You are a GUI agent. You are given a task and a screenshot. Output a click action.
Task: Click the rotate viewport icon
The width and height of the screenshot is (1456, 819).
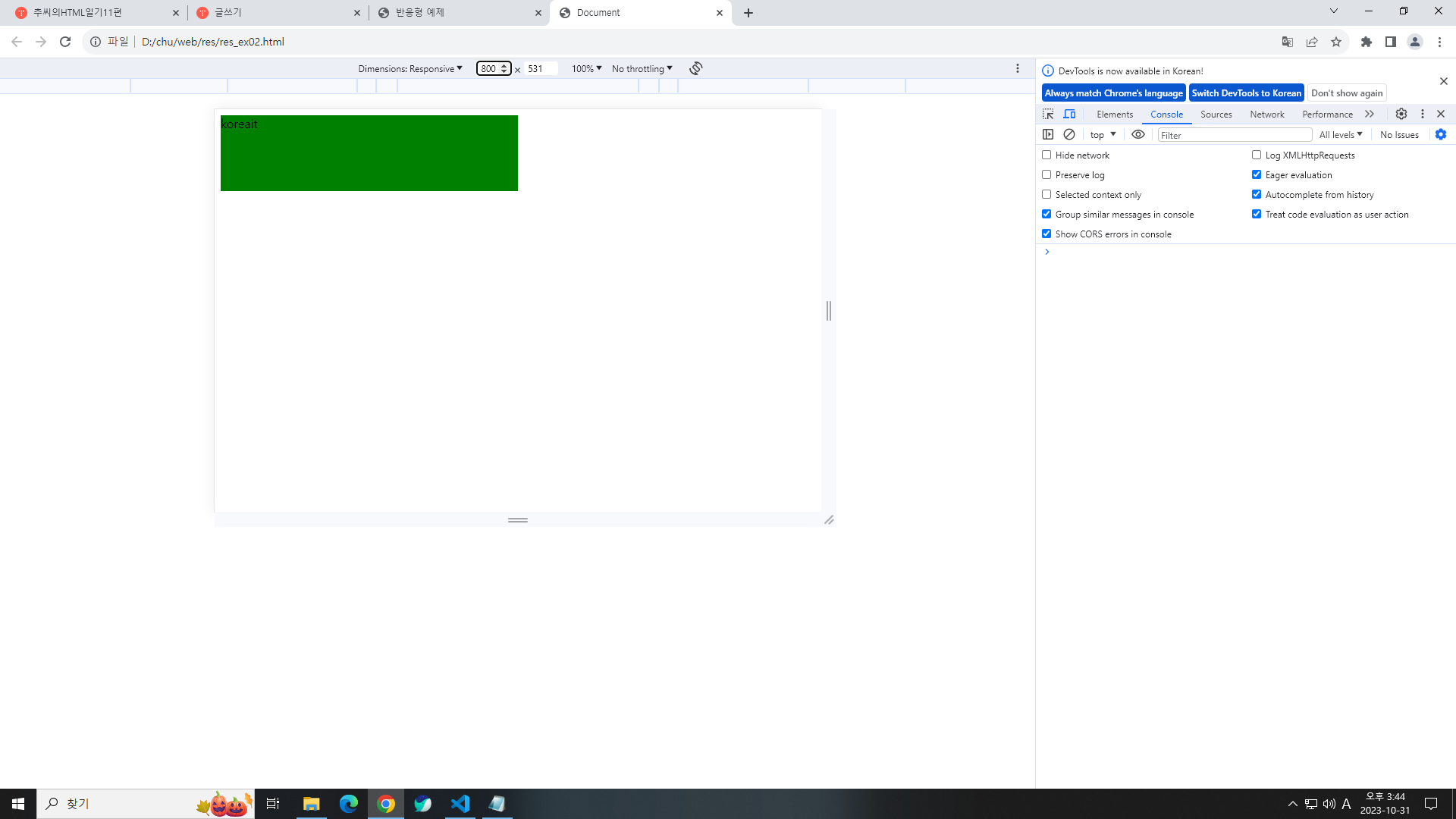(x=695, y=68)
